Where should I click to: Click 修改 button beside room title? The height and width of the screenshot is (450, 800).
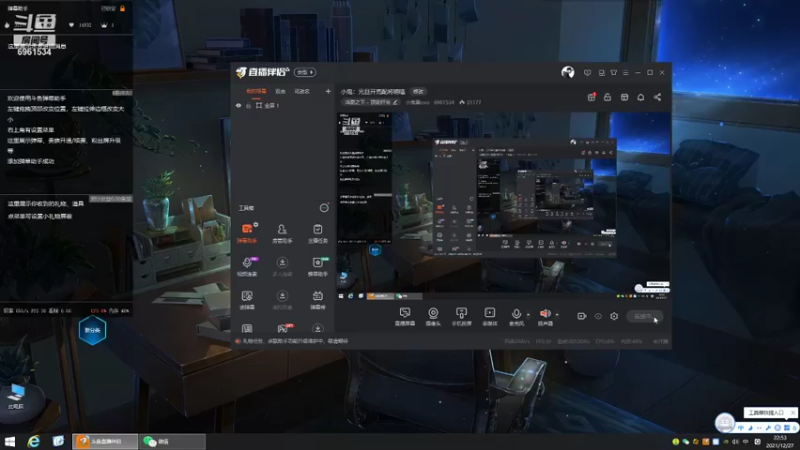(418, 91)
